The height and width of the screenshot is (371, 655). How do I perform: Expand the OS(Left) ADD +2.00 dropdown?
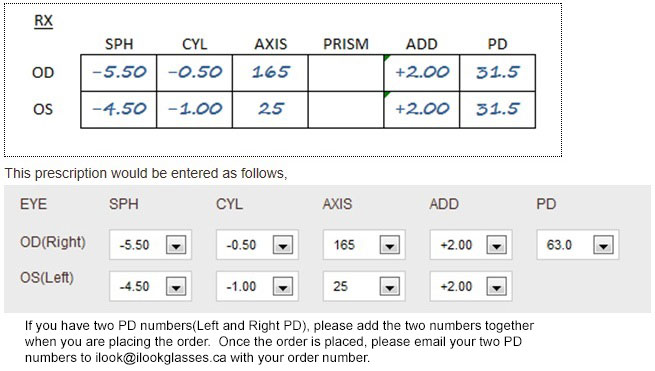[497, 287]
